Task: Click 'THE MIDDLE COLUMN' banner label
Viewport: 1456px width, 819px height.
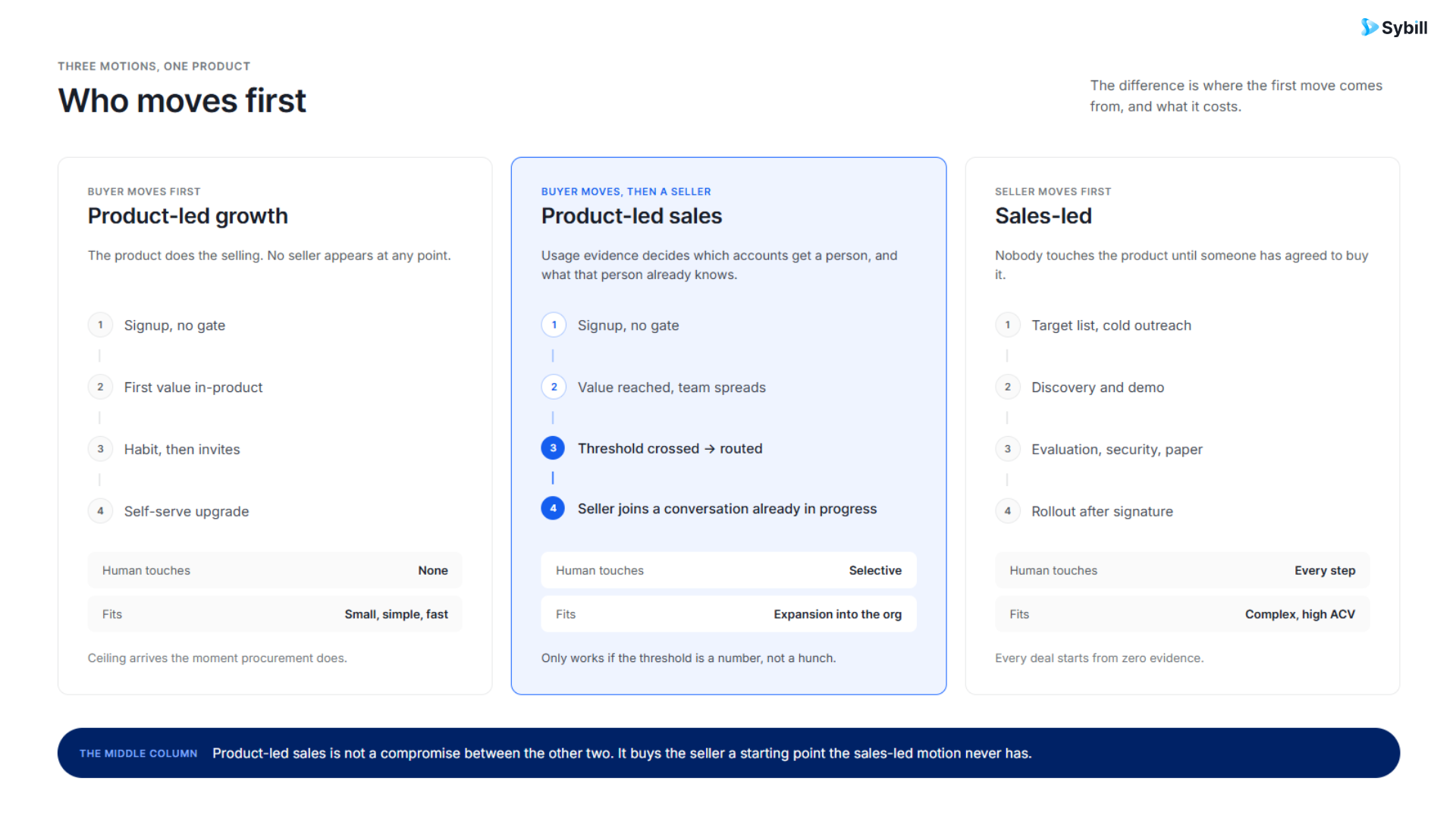Action: 139,754
